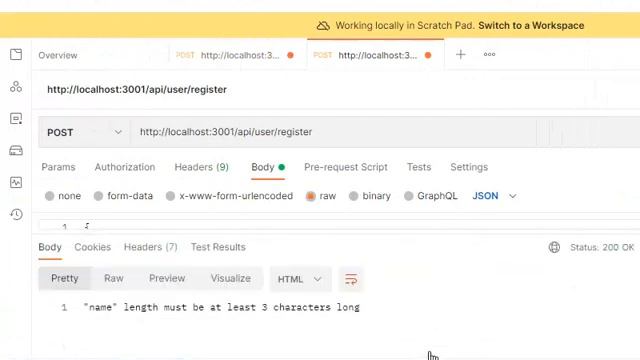Open the Test Results tab

pos(218,247)
